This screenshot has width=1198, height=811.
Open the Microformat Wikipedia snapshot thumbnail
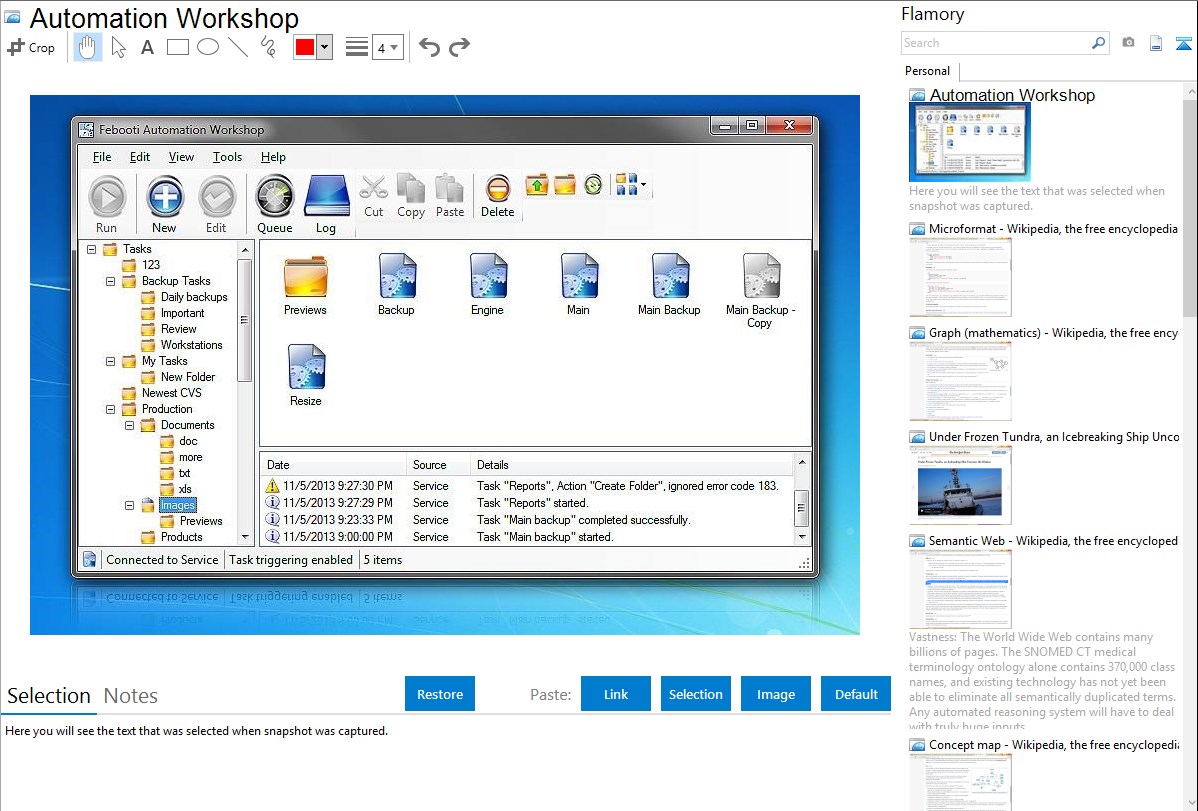point(960,277)
